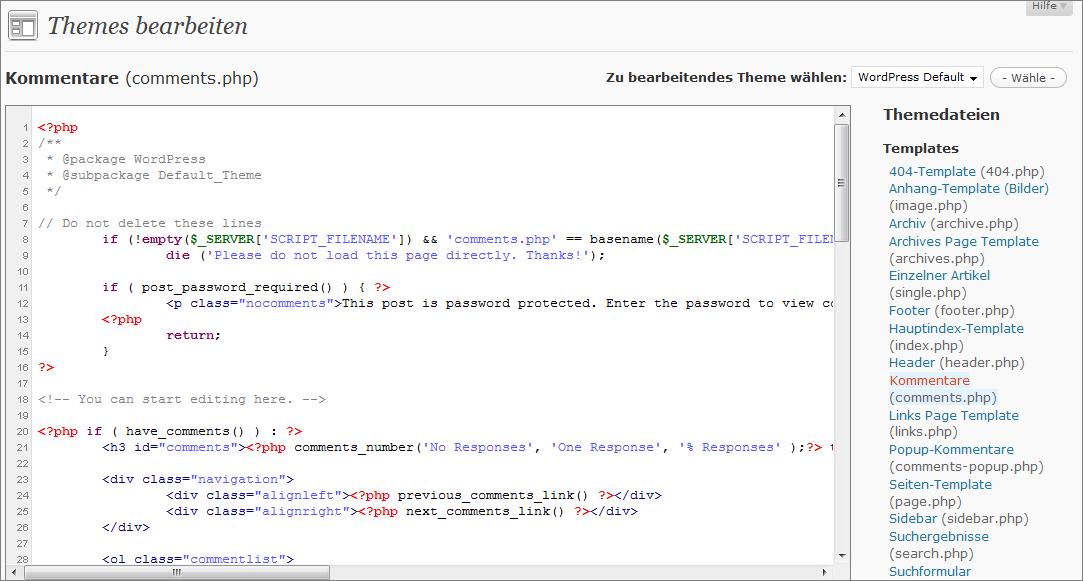Image resolution: width=1083 pixels, height=581 pixels.
Task: Click the opening <?php tag on line 1
Action: 58,127
